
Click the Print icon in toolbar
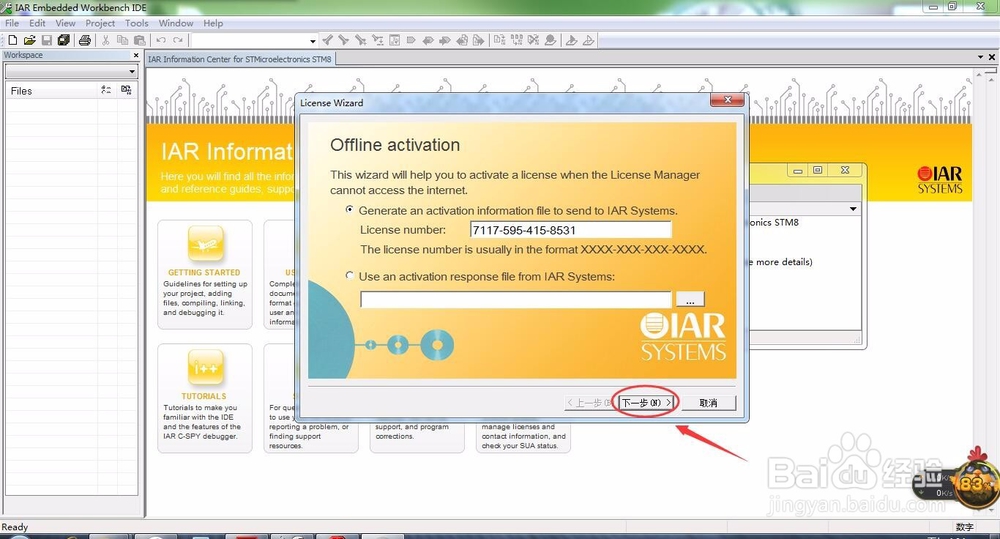84,40
